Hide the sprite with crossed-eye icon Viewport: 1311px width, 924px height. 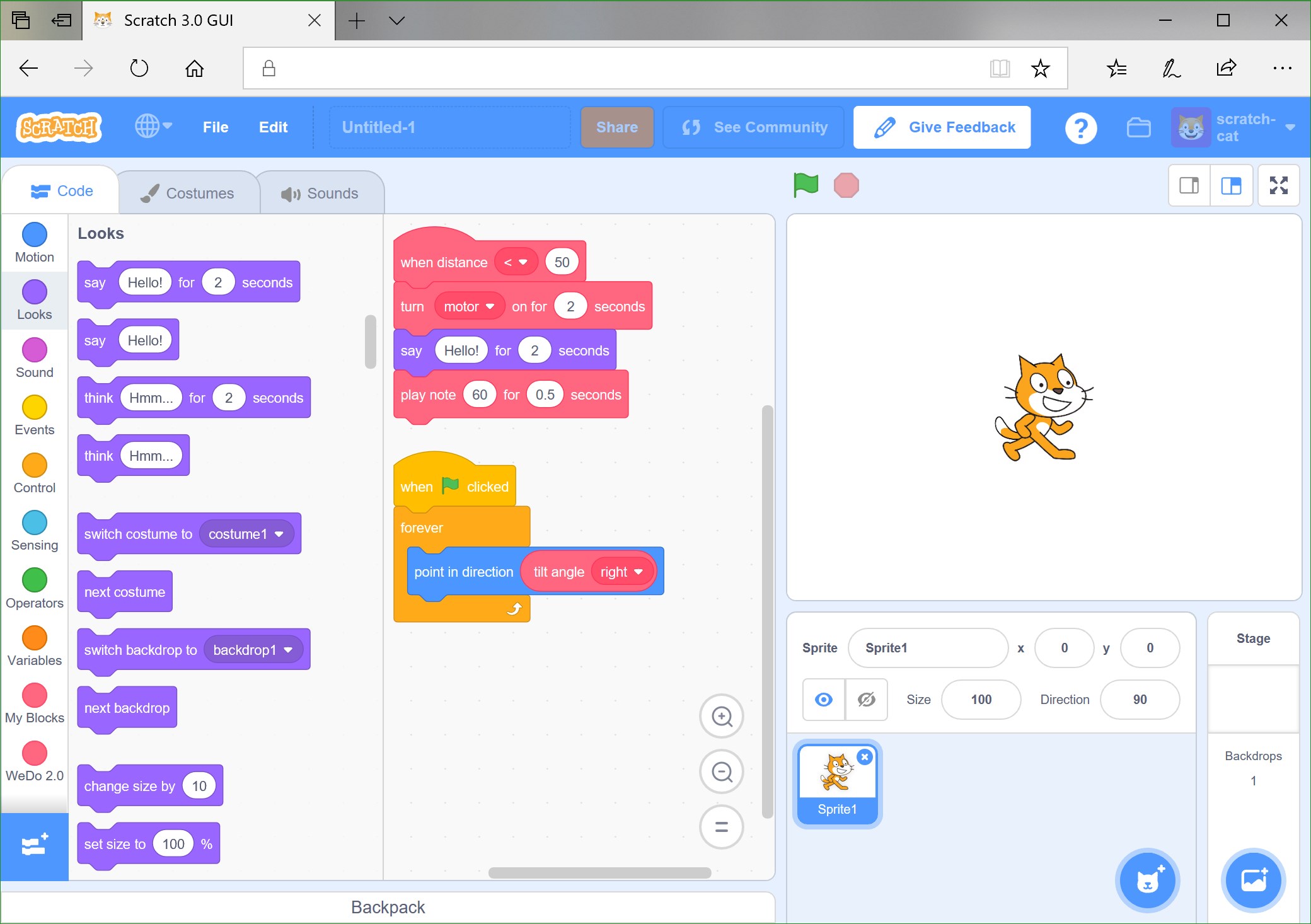(x=867, y=700)
